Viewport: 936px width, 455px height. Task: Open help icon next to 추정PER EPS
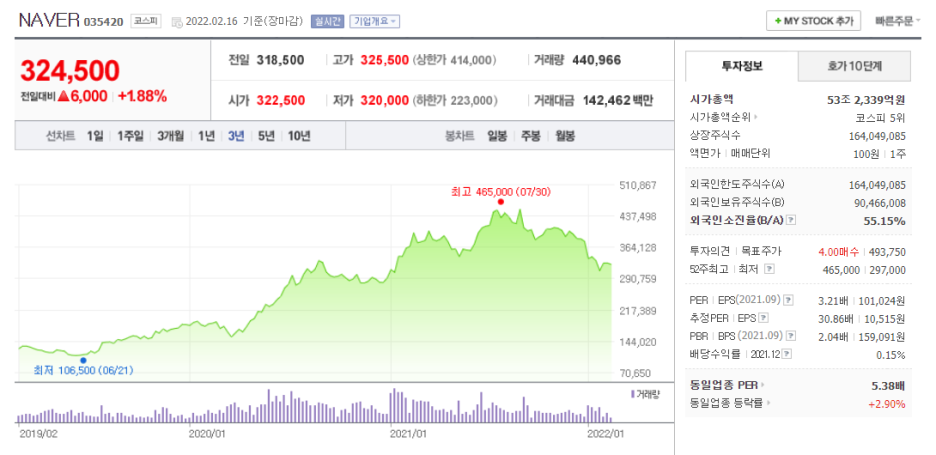tap(763, 318)
